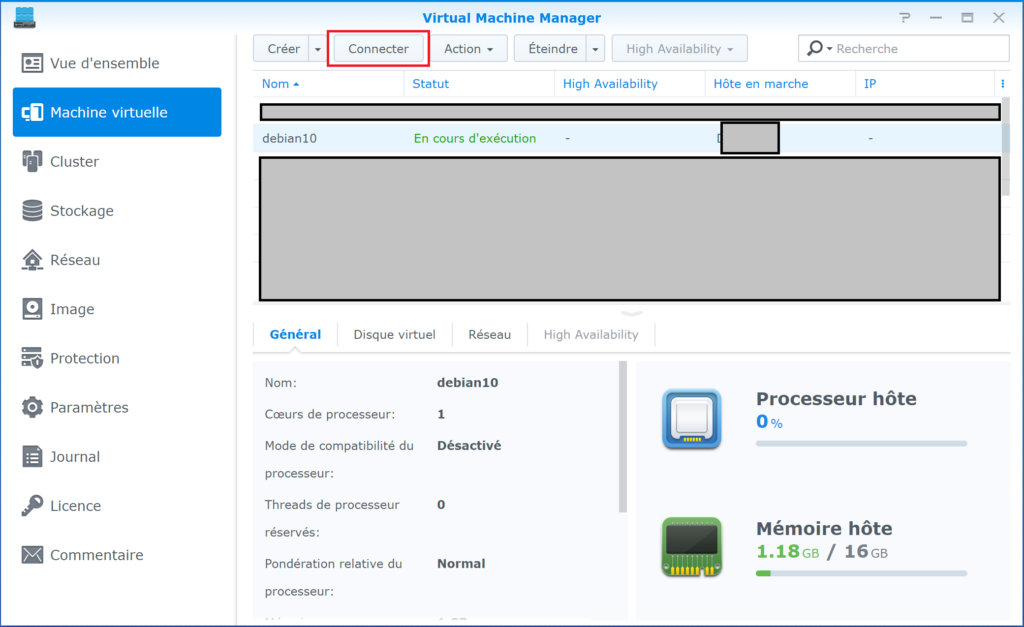Open the Cluster section icon

coord(33,162)
